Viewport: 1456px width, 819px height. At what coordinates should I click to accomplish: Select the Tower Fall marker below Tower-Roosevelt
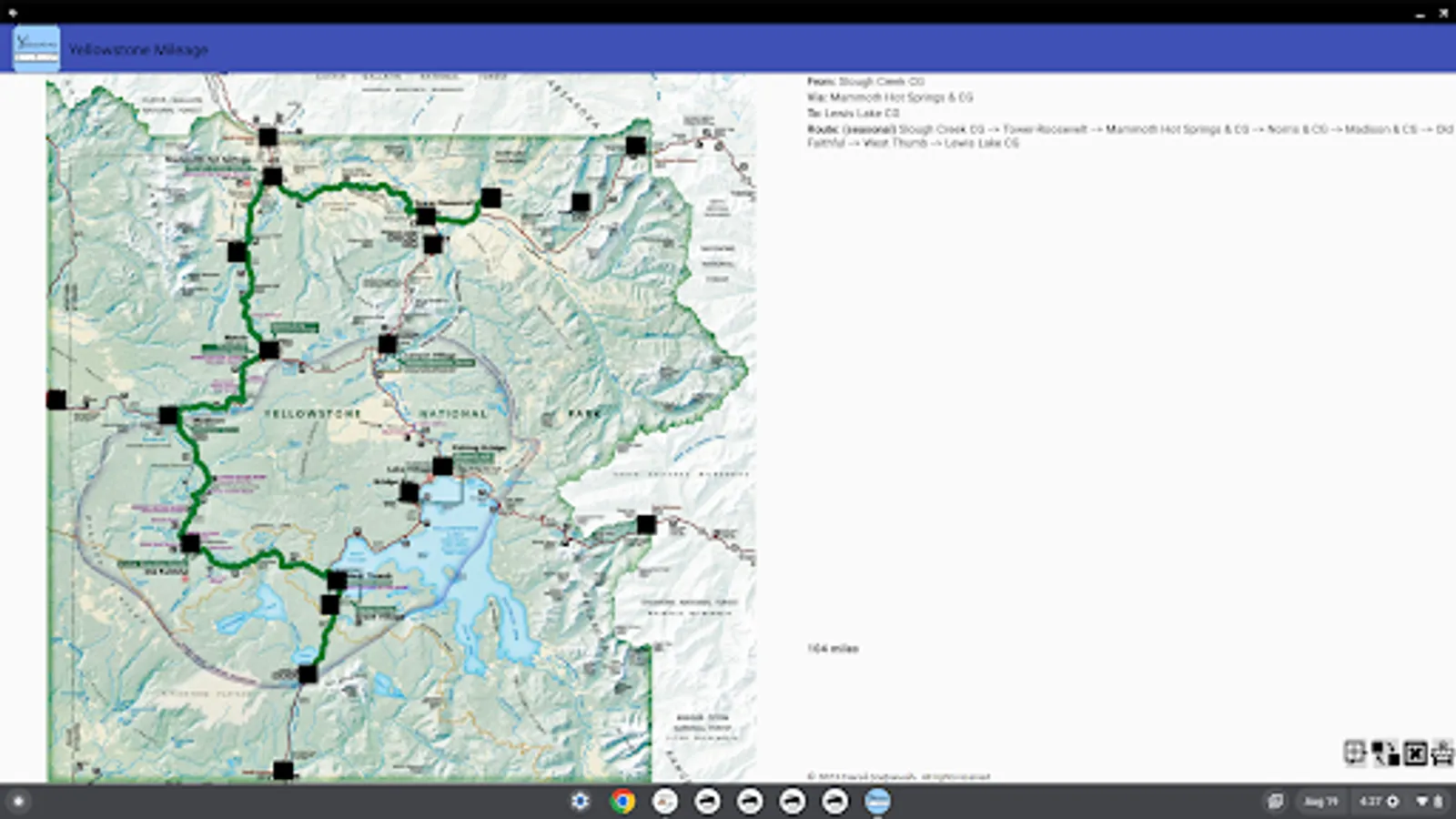(433, 244)
